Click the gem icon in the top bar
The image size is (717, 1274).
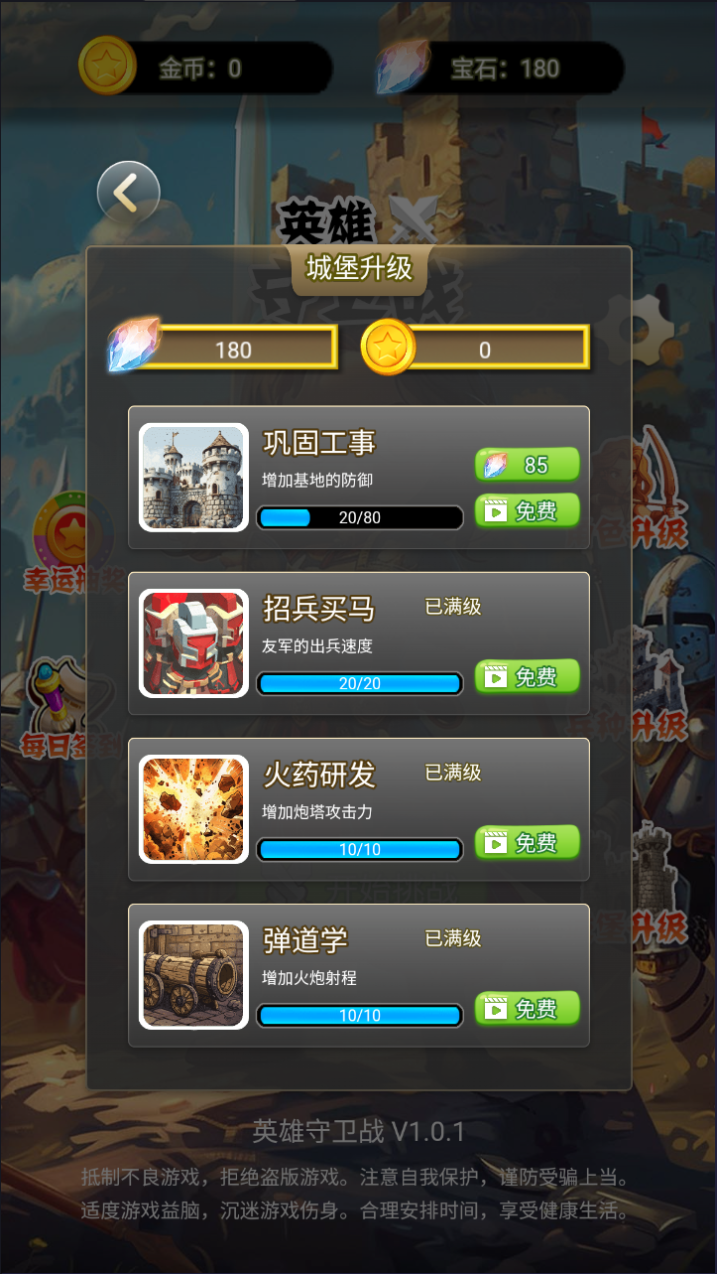point(402,66)
